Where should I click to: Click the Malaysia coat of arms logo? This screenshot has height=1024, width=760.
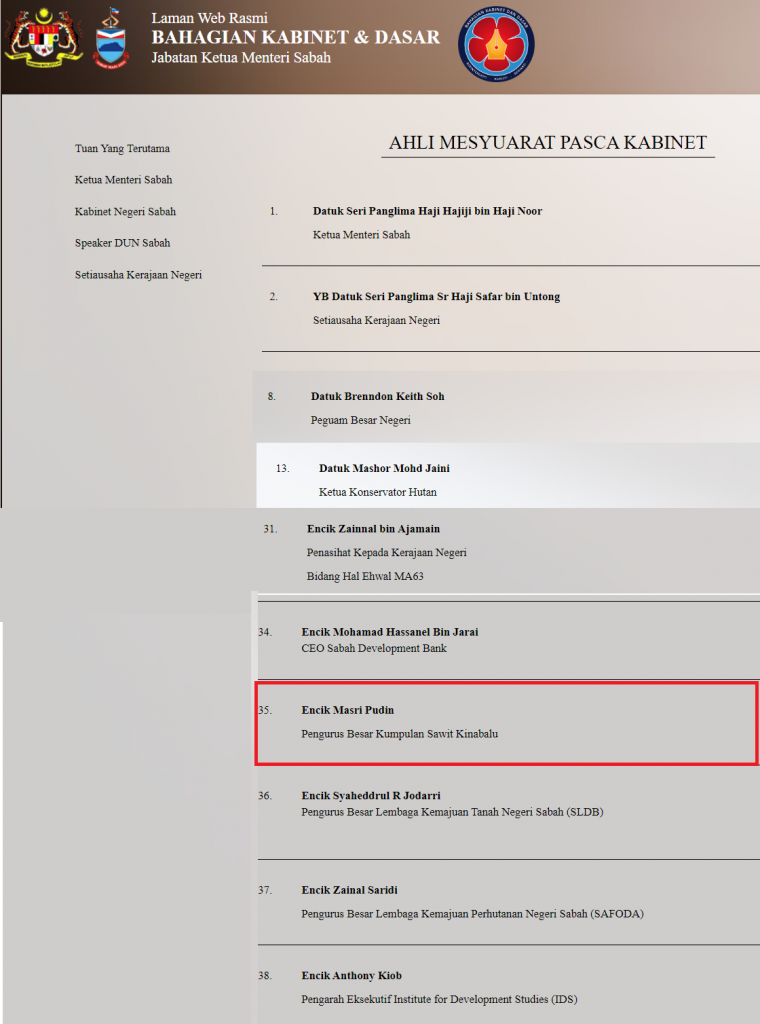43,37
